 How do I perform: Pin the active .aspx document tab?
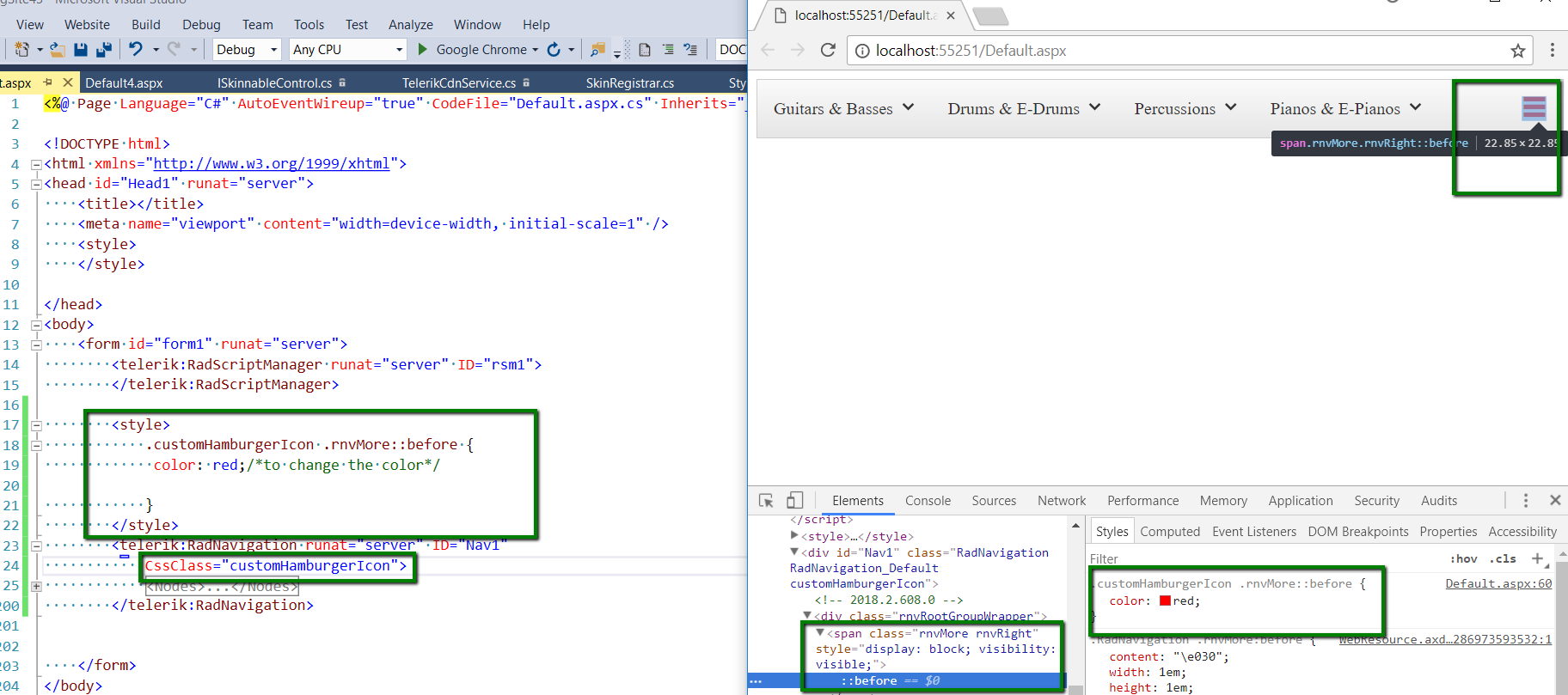coord(48,82)
